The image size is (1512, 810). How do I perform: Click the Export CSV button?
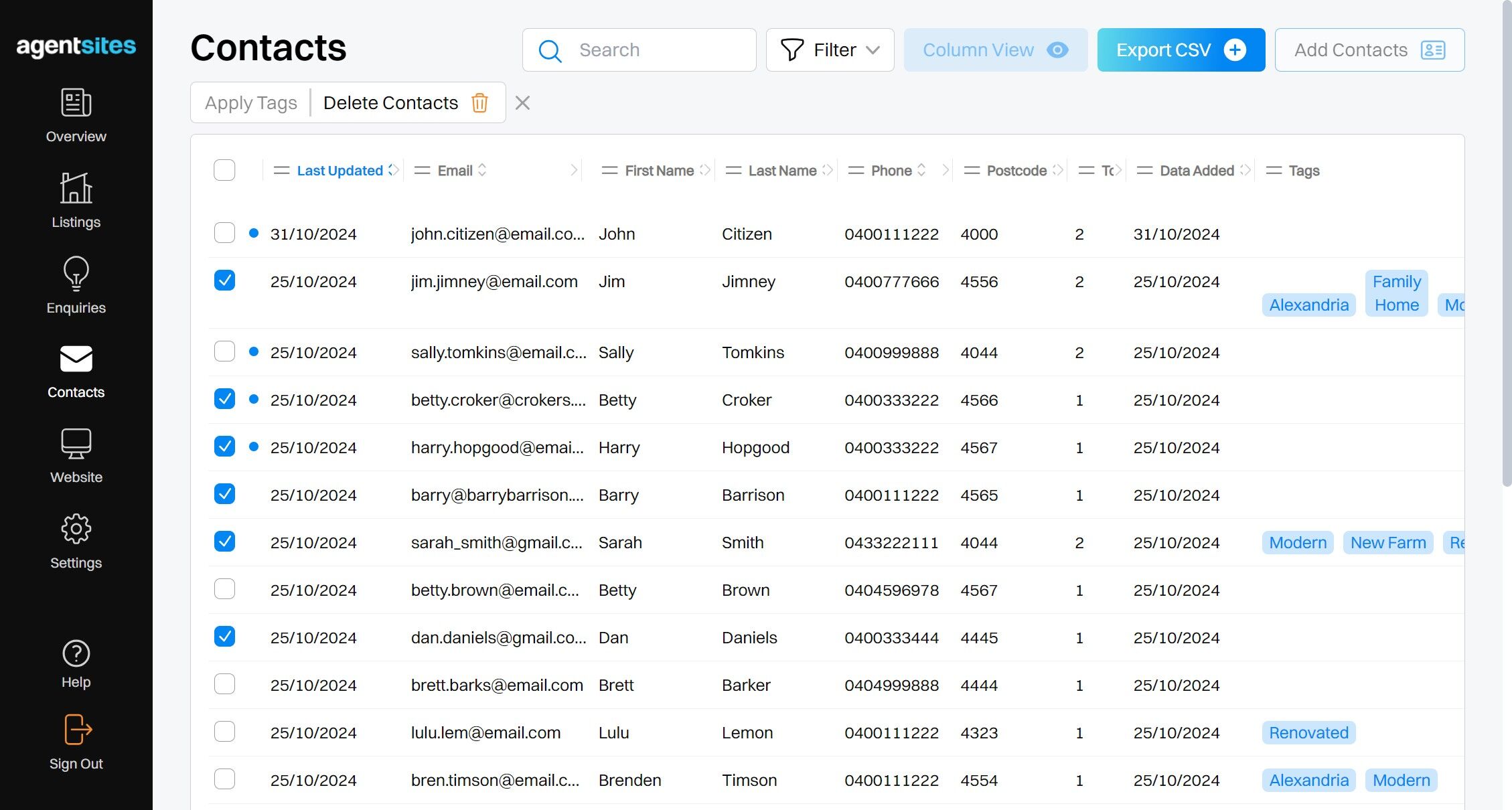tap(1181, 50)
